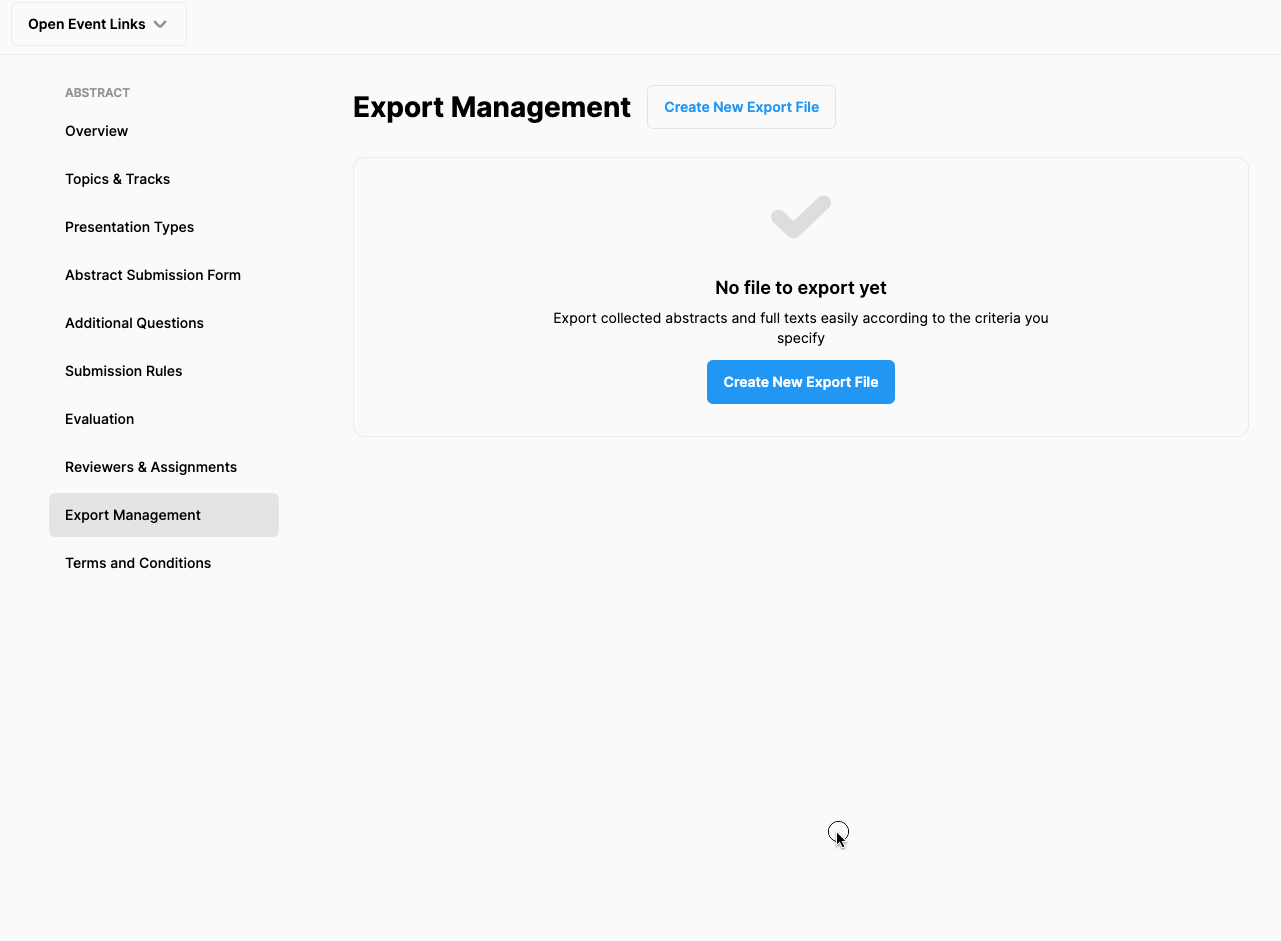This screenshot has width=1281, height=941.
Task: Click the blue Create New Export File button
Action: tap(800, 382)
